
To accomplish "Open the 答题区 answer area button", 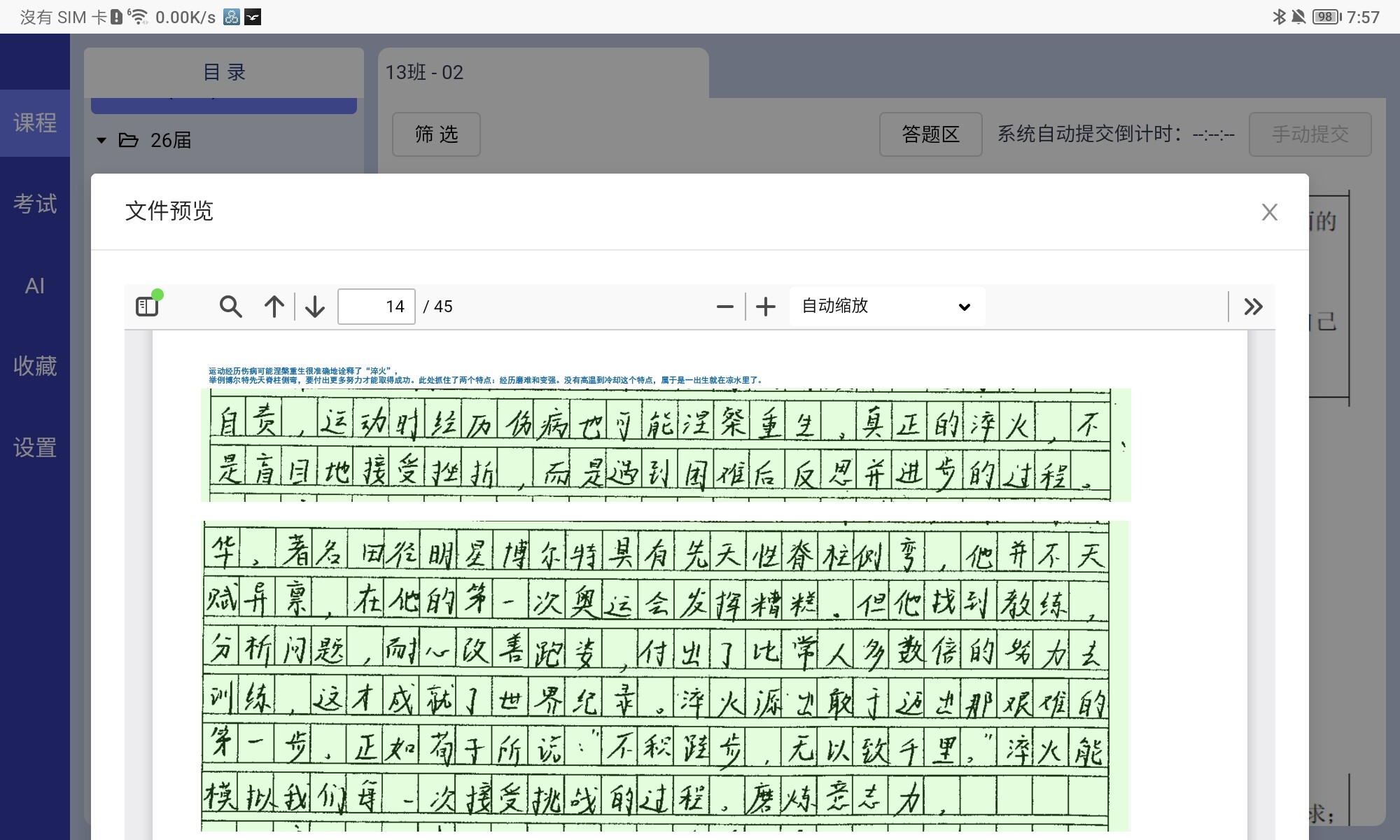I will coord(930,134).
